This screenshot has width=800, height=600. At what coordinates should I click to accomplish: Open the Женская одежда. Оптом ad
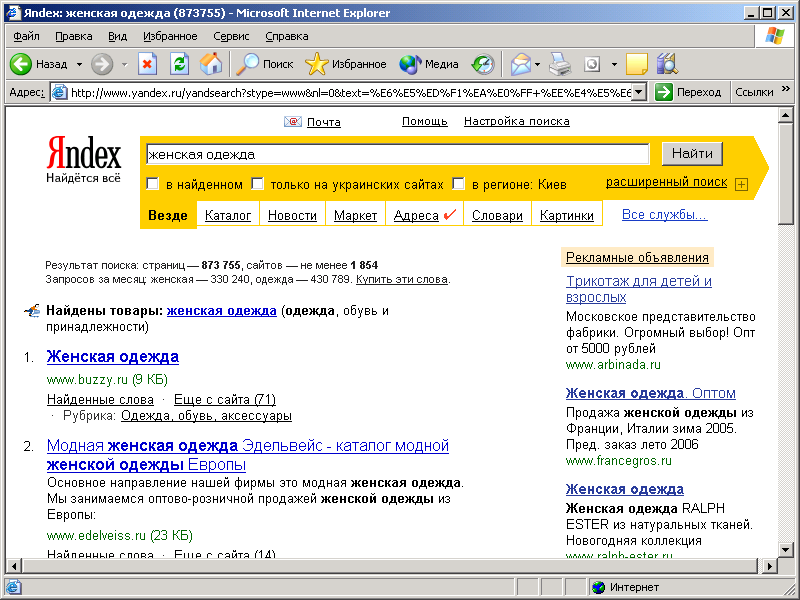[x=651, y=393]
